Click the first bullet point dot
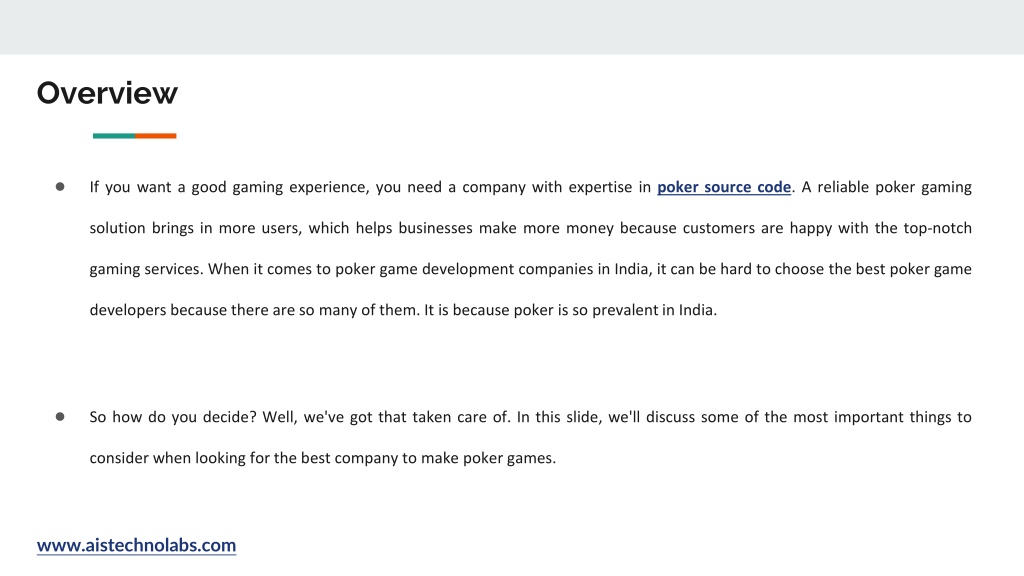1024x576 pixels. [x=60, y=187]
